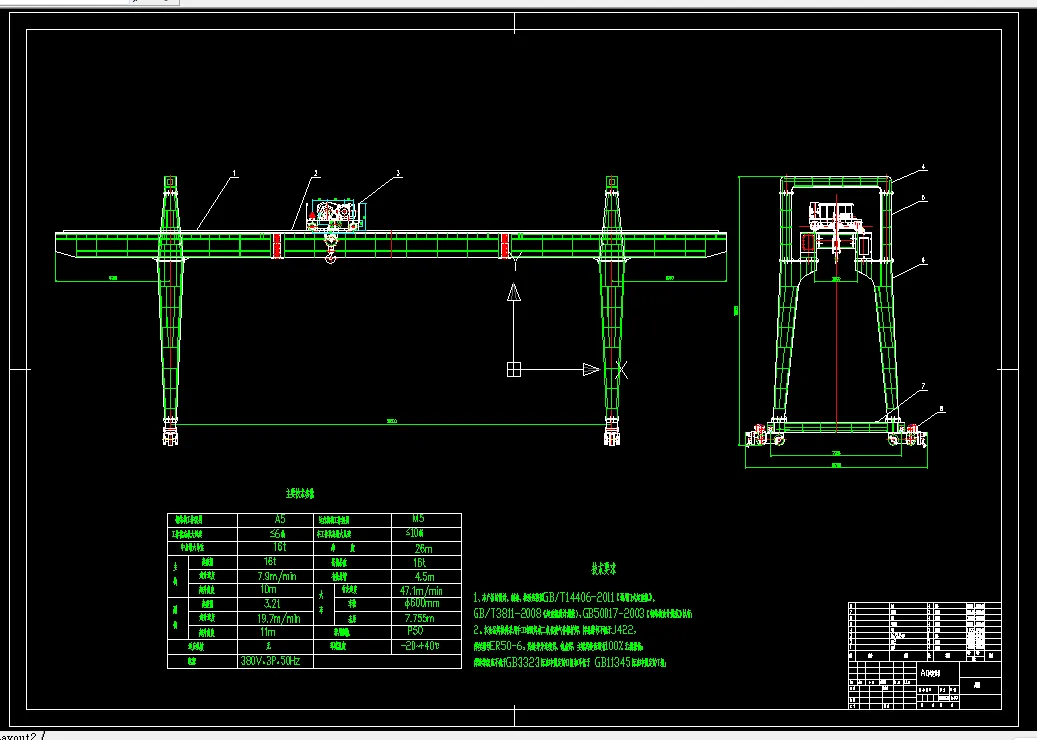Screen dimensions: 1037x740
Task: Click the ER50-6 welding wire text
Action: (507, 645)
